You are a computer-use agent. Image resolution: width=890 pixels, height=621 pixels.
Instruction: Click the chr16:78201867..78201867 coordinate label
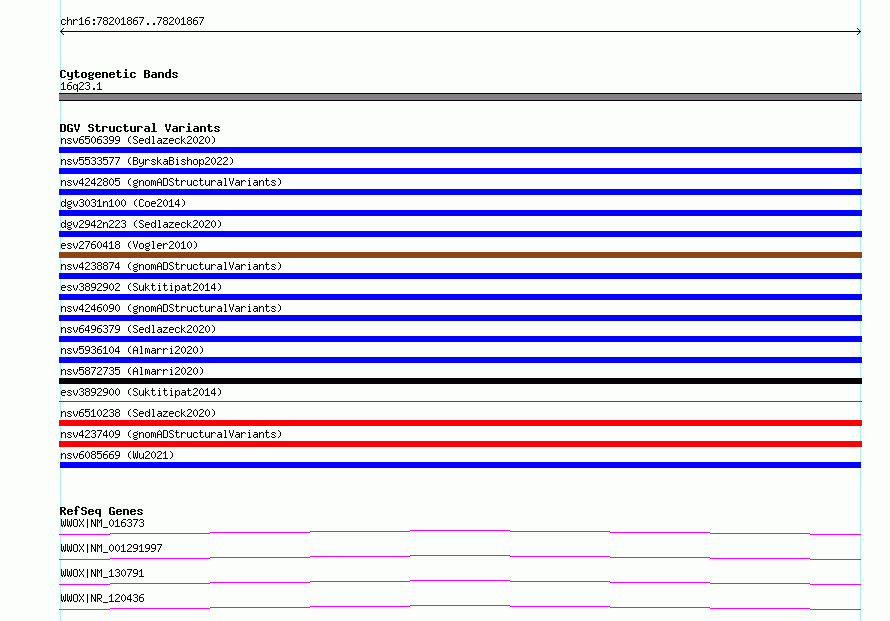[132, 21]
